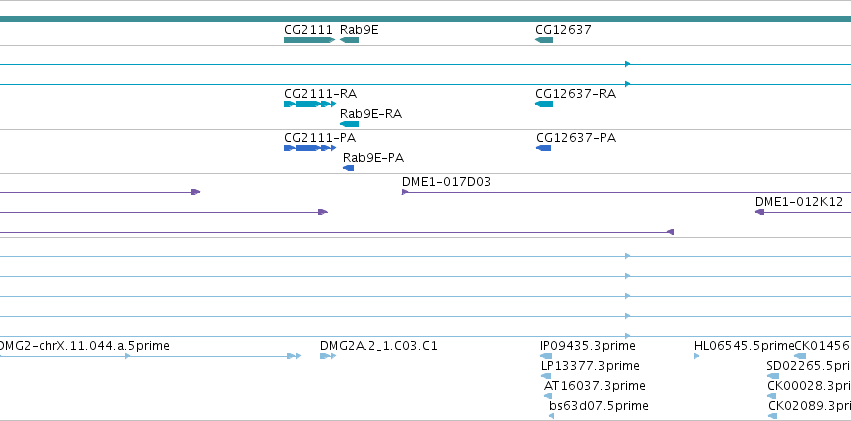The width and height of the screenshot is (851, 421).
Task: Select the SD02265.5prime EST glyph
Action: (773, 376)
